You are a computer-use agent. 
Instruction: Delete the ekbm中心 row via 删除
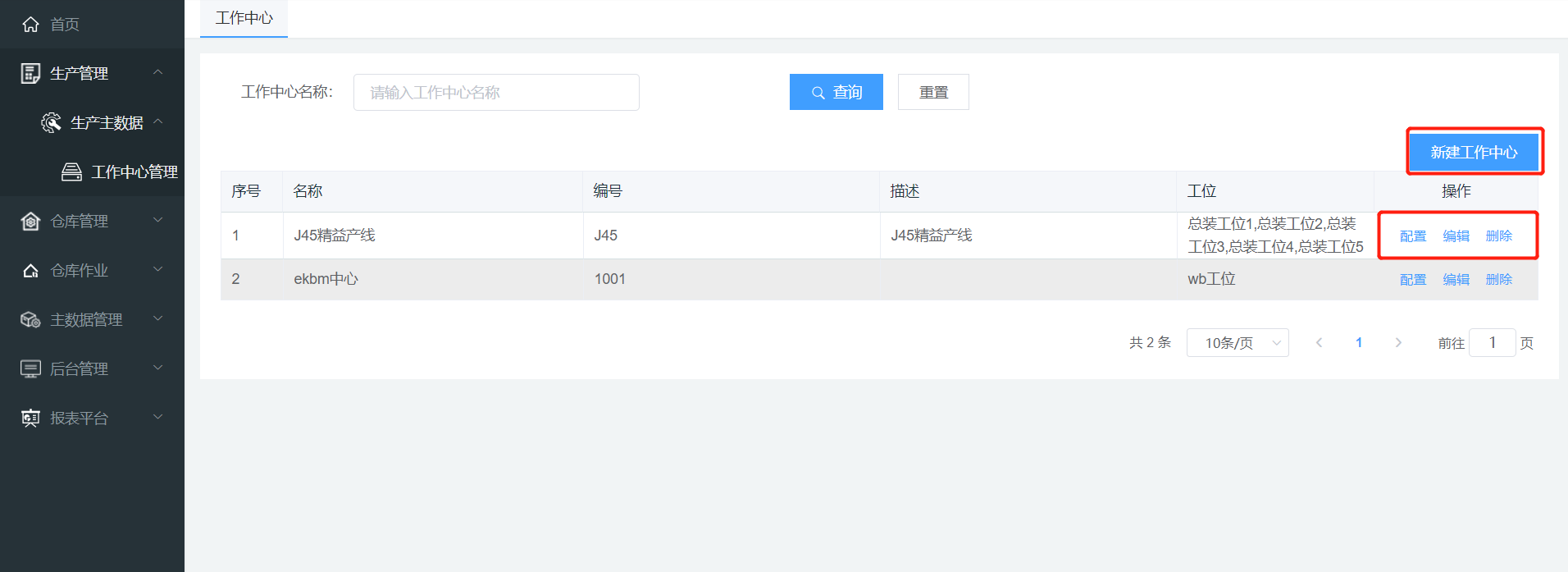point(1498,280)
